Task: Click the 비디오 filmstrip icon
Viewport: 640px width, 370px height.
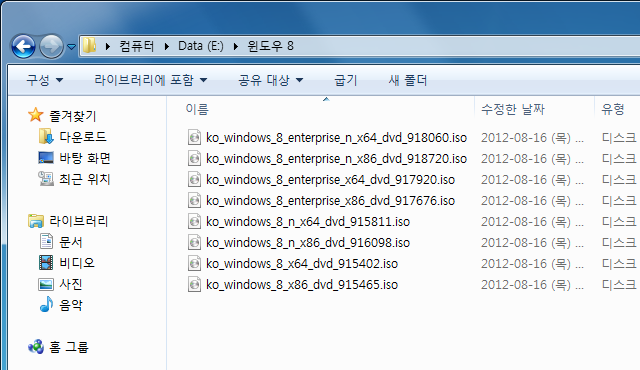Action: (x=46, y=262)
